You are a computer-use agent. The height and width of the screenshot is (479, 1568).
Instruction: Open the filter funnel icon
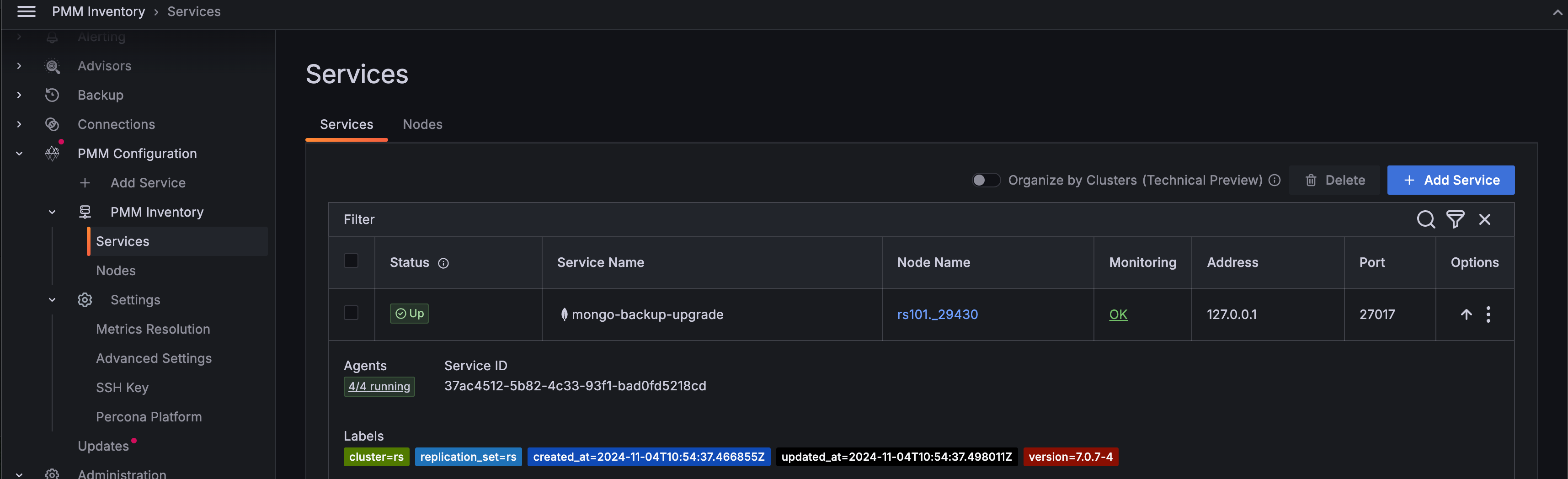pos(1456,220)
